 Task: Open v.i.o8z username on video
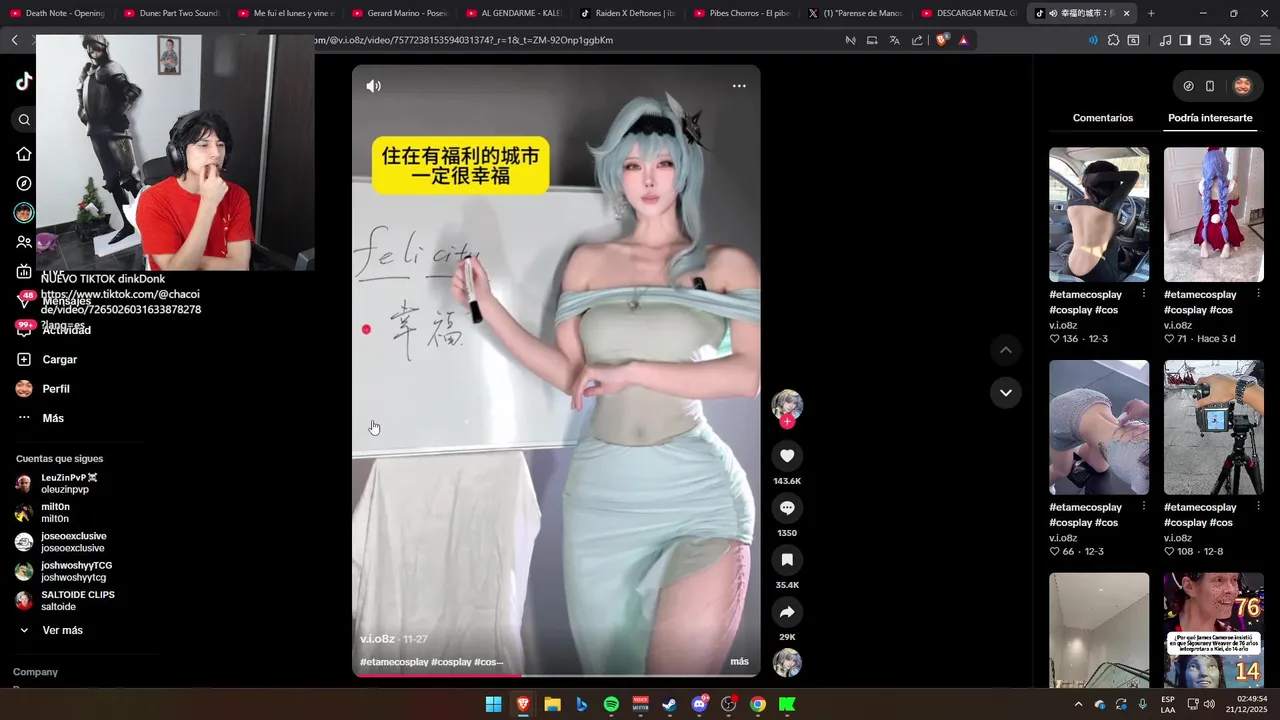pos(378,639)
